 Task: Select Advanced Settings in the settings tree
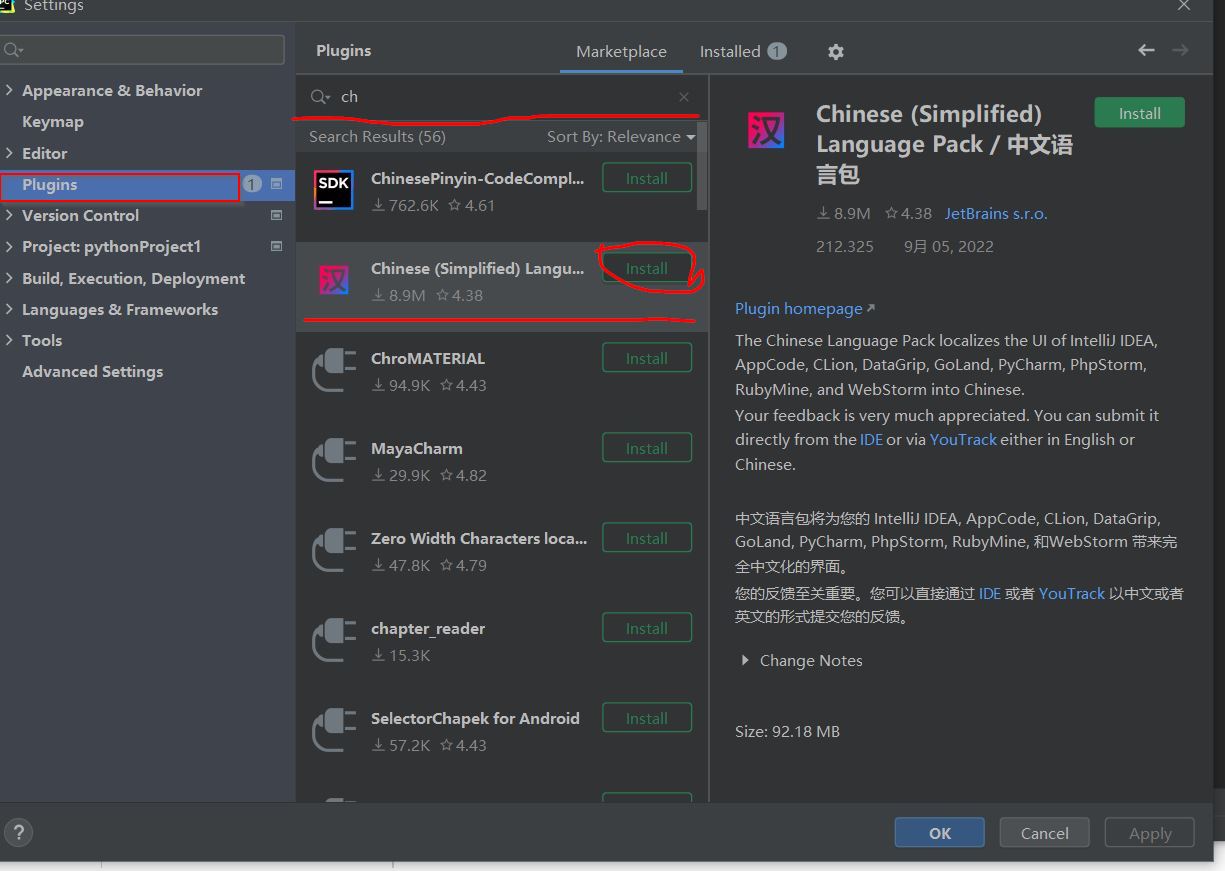coord(92,371)
